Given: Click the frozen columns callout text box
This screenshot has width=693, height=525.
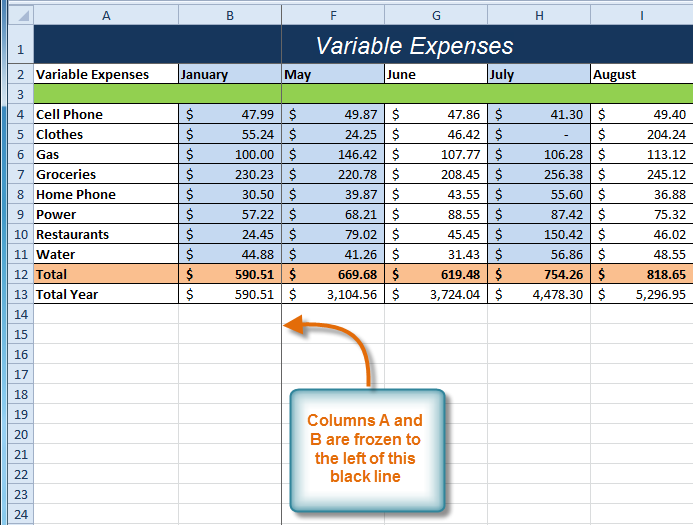Looking at the screenshot, I should coord(368,448).
